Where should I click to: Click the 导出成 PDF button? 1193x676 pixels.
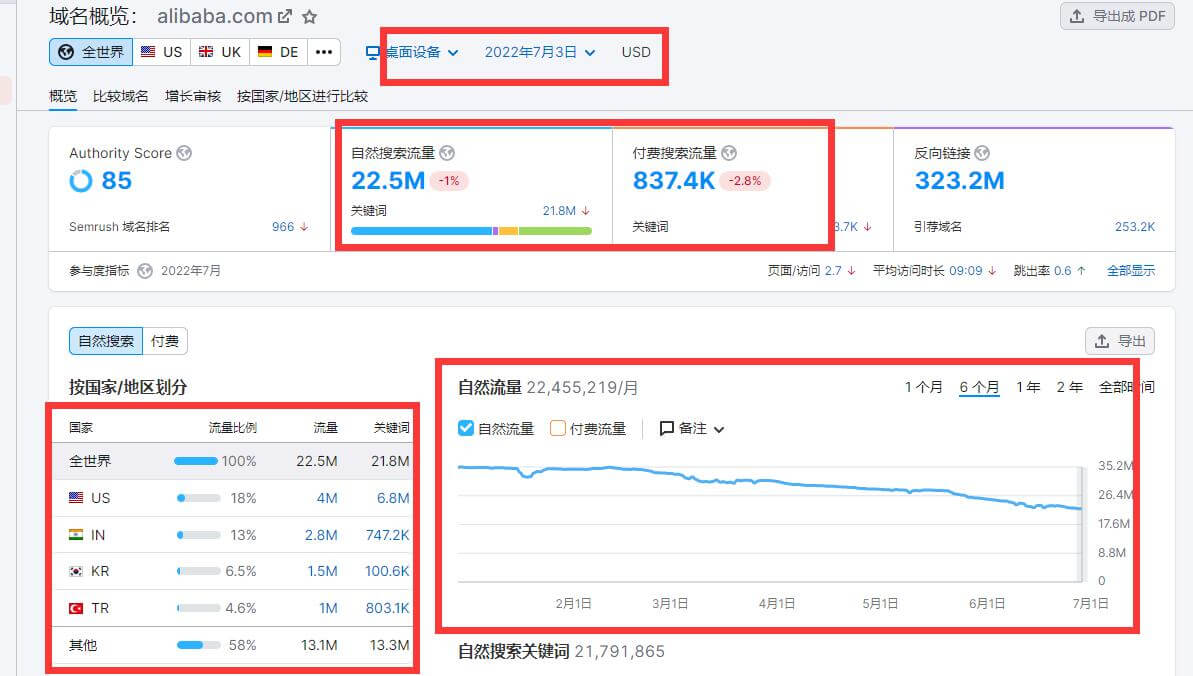(1117, 16)
